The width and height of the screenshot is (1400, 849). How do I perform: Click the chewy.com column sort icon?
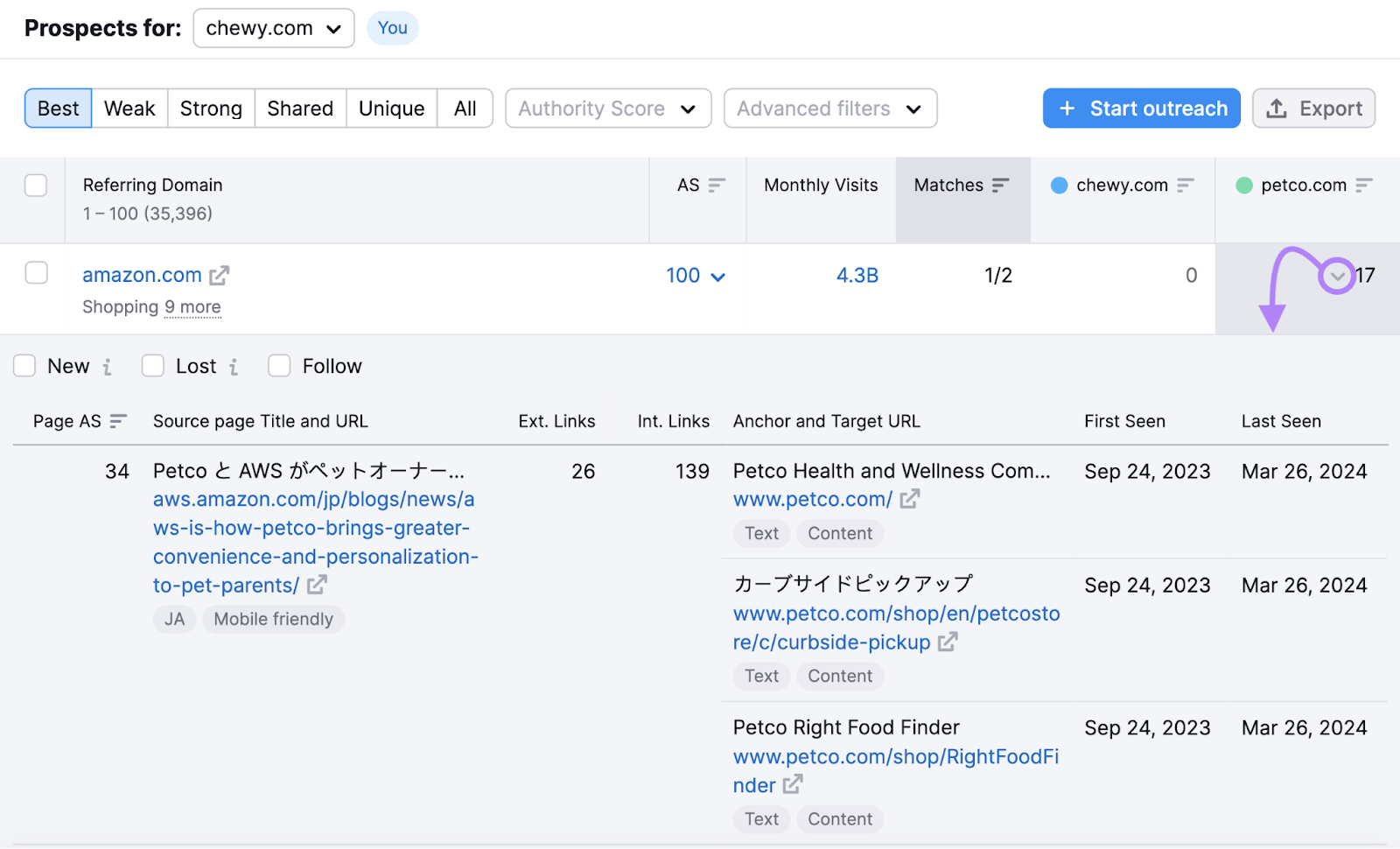click(1185, 186)
